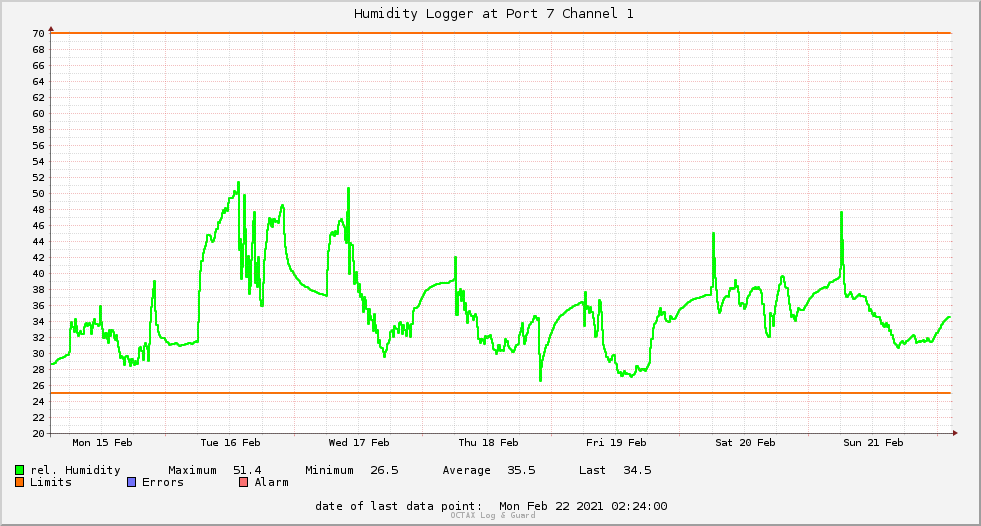
Task: Click the Average value 35.5
Action: 521,470
